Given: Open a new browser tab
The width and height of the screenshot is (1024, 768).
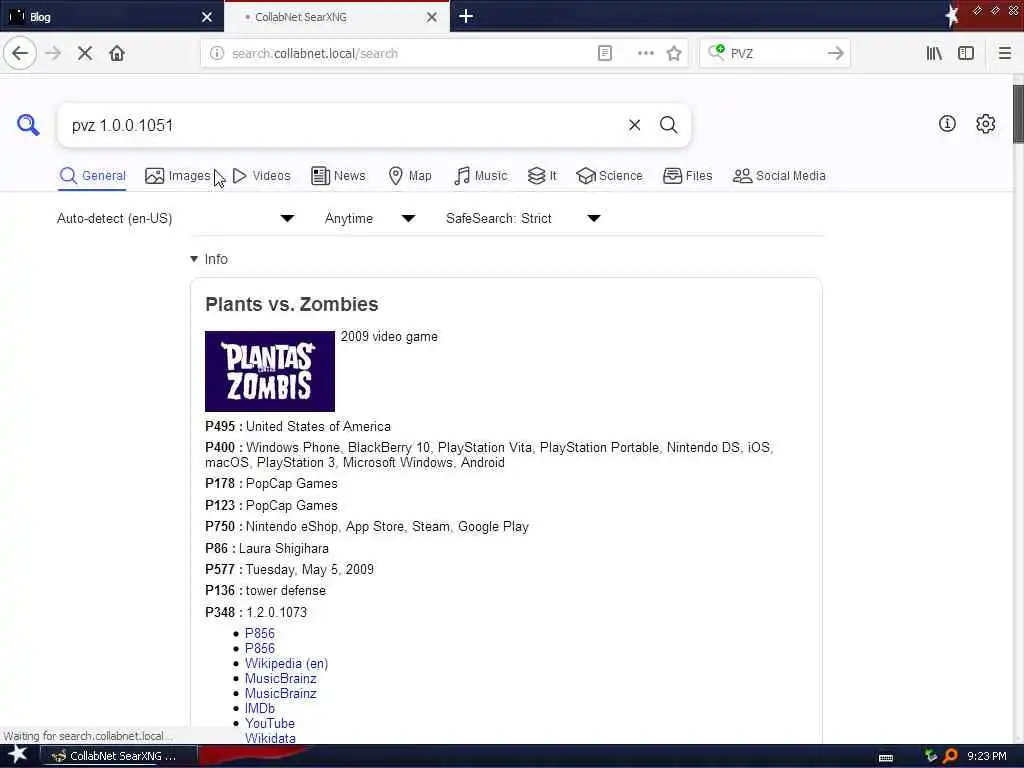Looking at the screenshot, I should point(466,16).
